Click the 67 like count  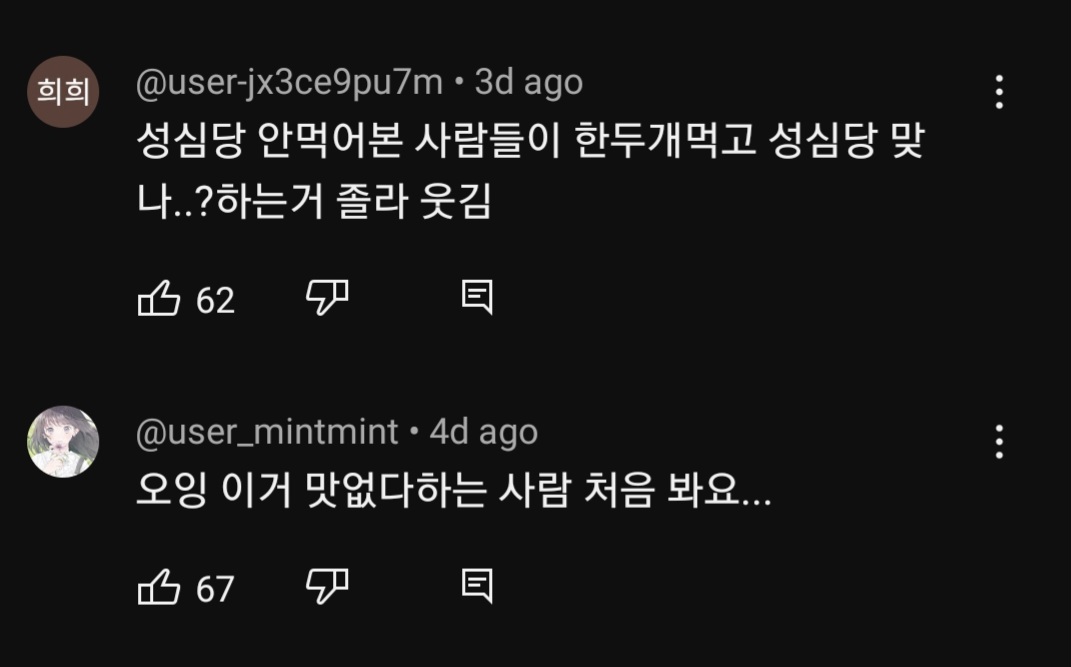[x=215, y=588]
